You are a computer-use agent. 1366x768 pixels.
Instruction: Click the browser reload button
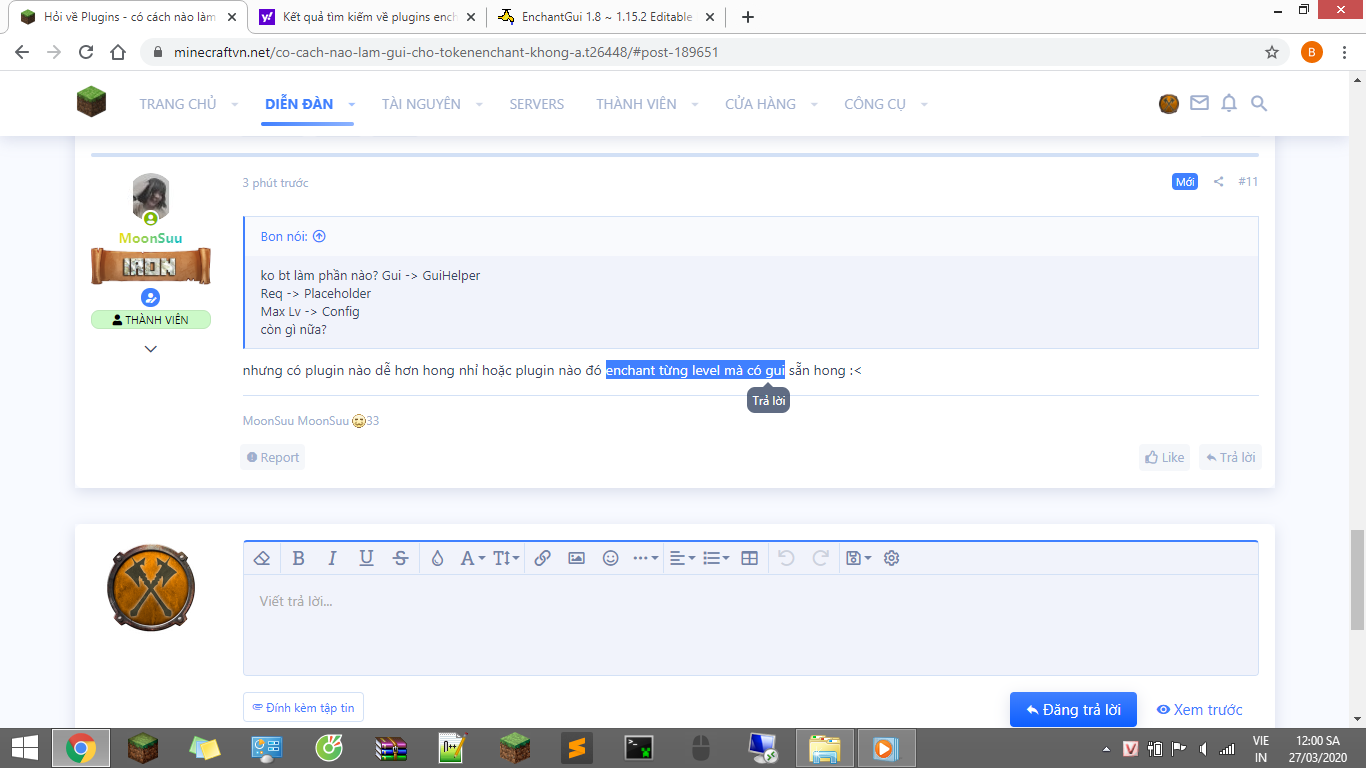86,52
